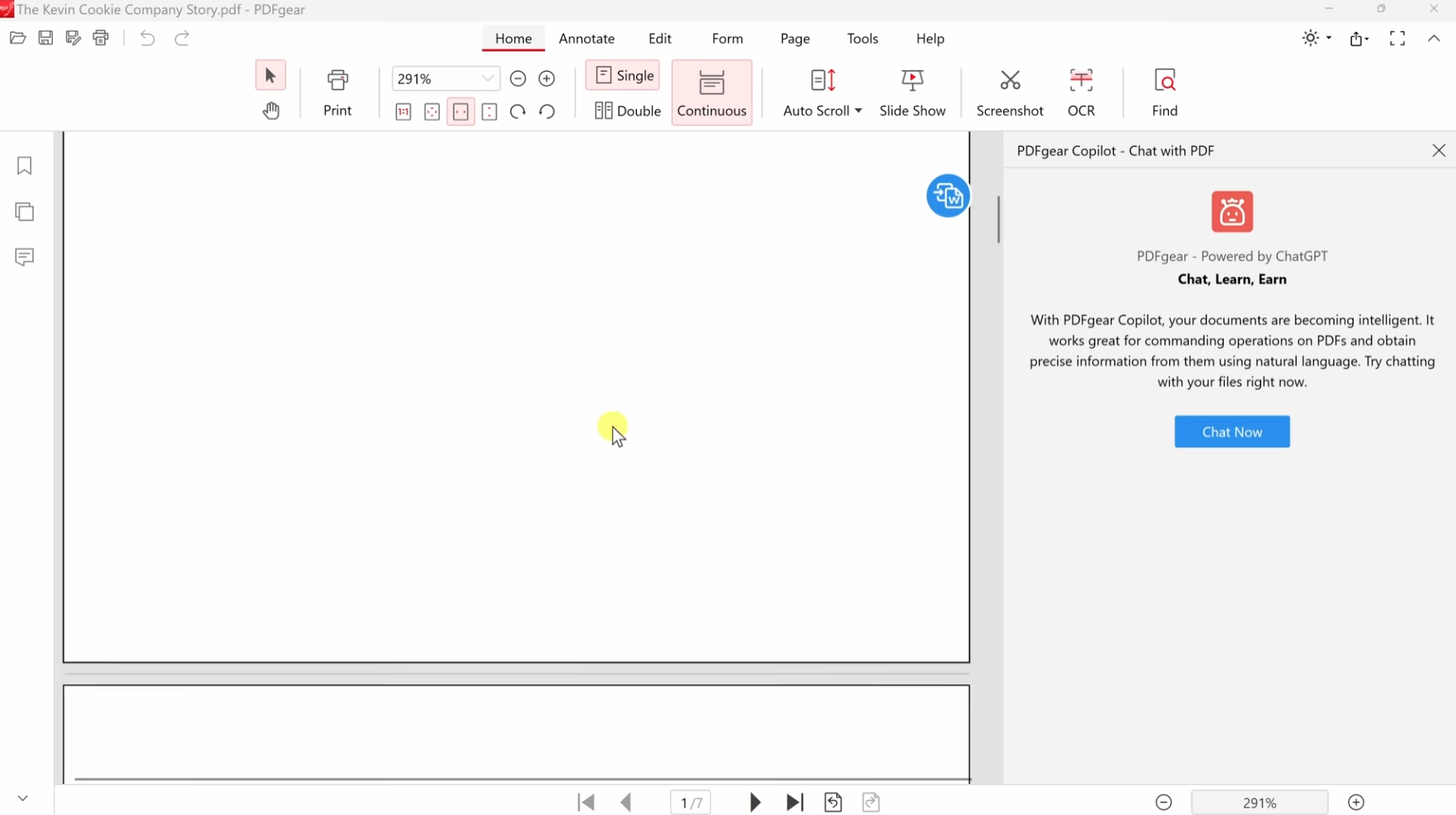Open the Bookmarks sidebar panel
This screenshot has height=815, width=1456.
(x=25, y=165)
